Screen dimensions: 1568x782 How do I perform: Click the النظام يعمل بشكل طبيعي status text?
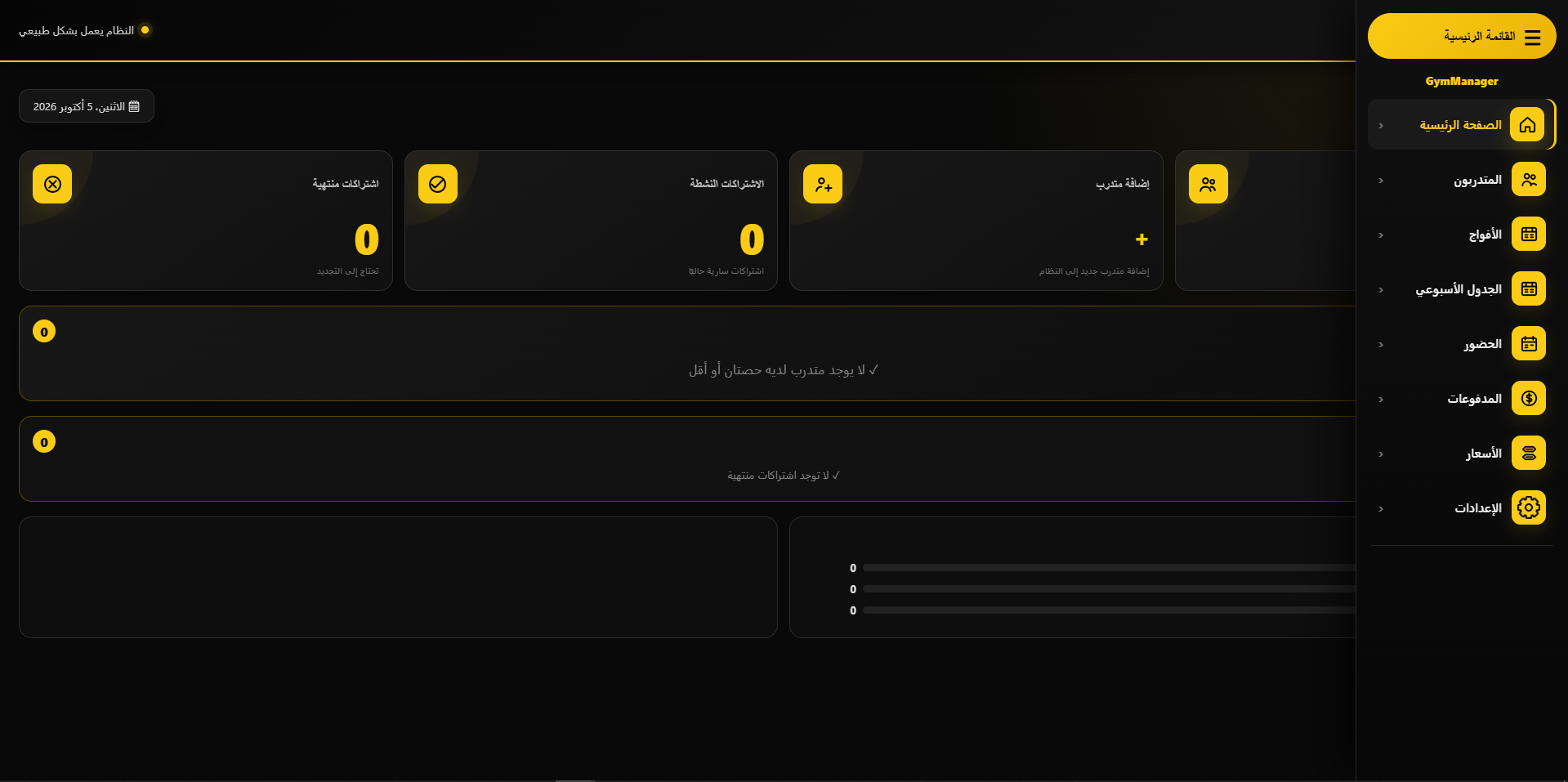(x=76, y=30)
